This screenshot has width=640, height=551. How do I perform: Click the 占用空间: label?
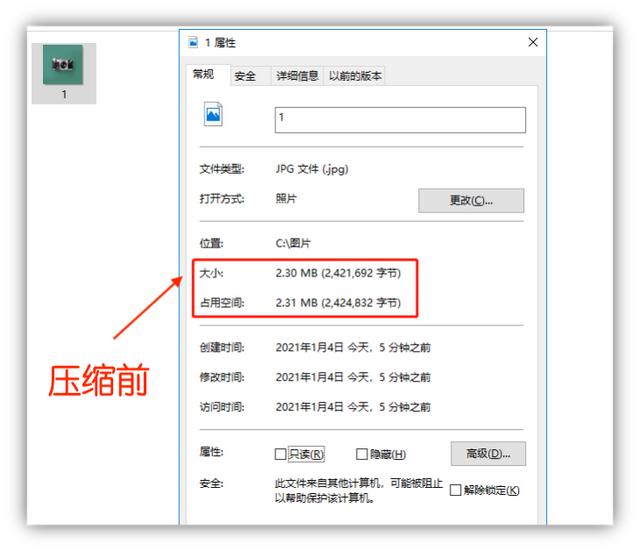[x=222, y=303]
